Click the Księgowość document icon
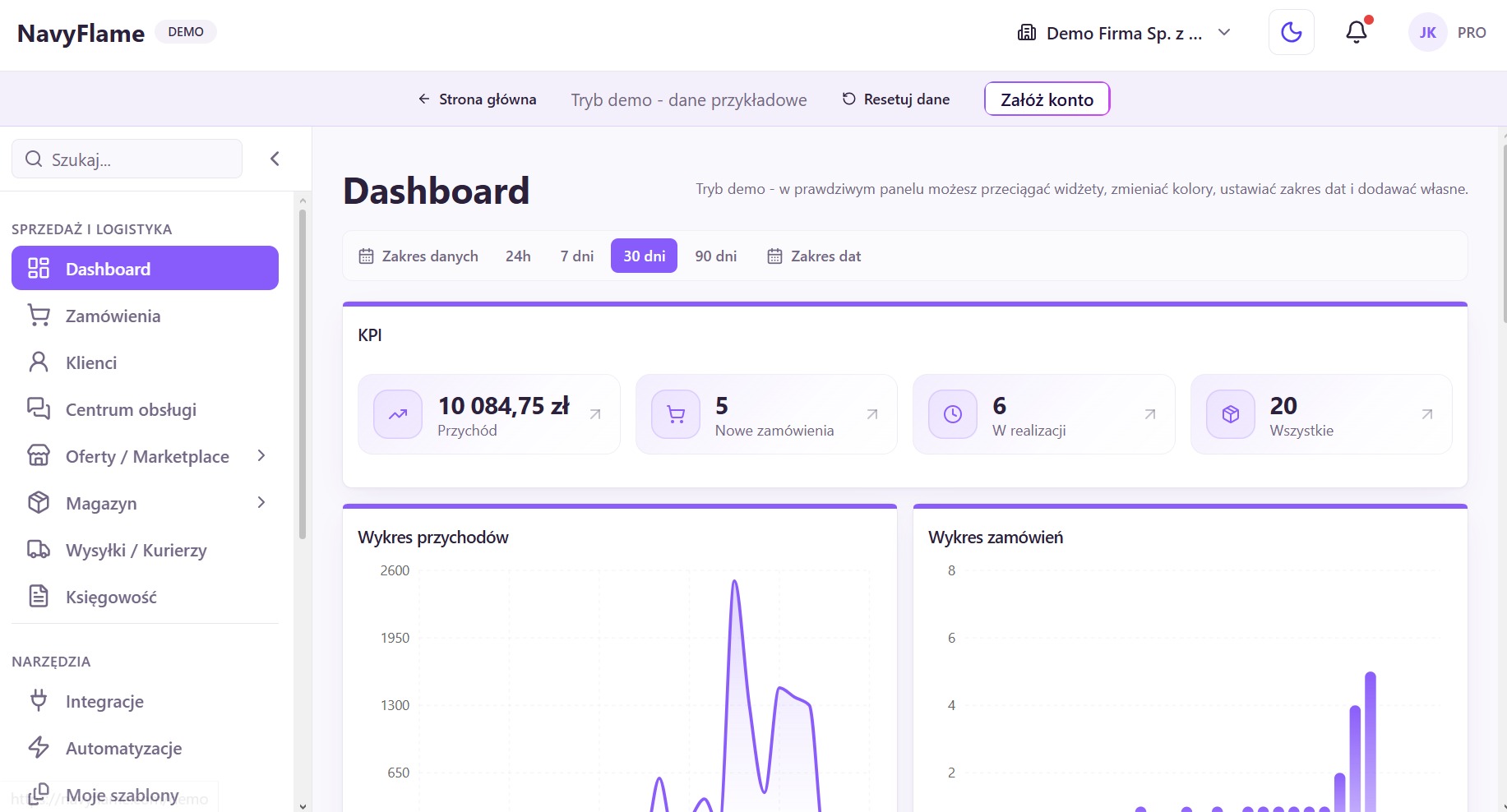 (39, 596)
